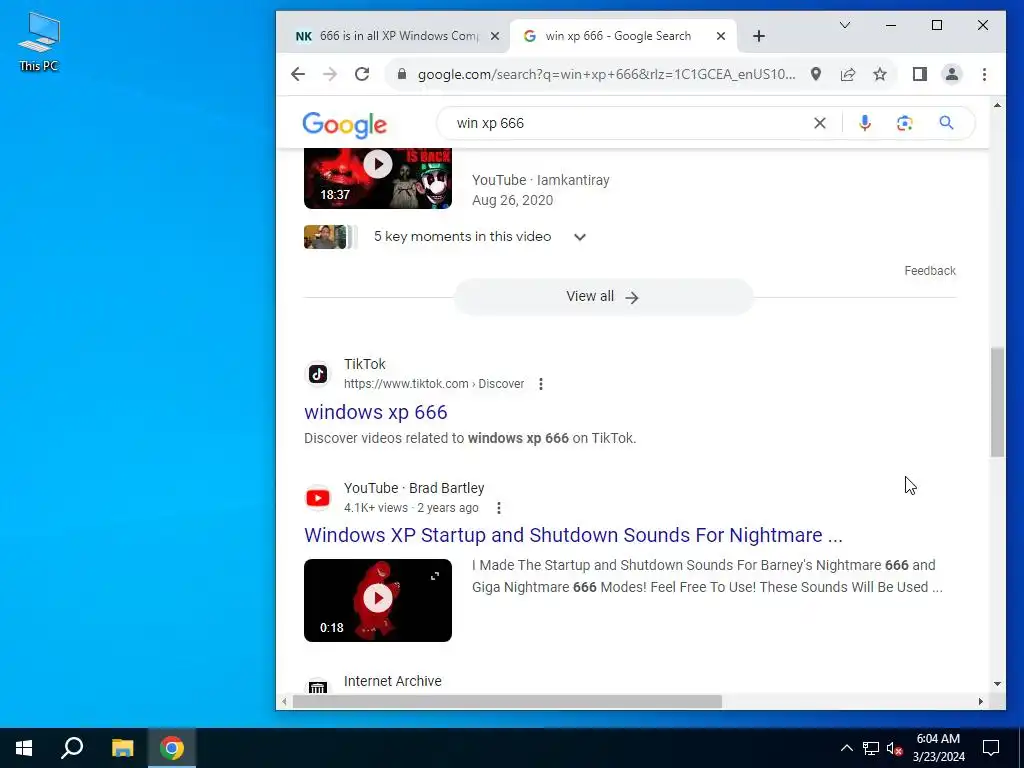Click the scroll-left arrow of horizontal scrollbar
The height and width of the screenshot is (768, 1024).
pos(284,701)
